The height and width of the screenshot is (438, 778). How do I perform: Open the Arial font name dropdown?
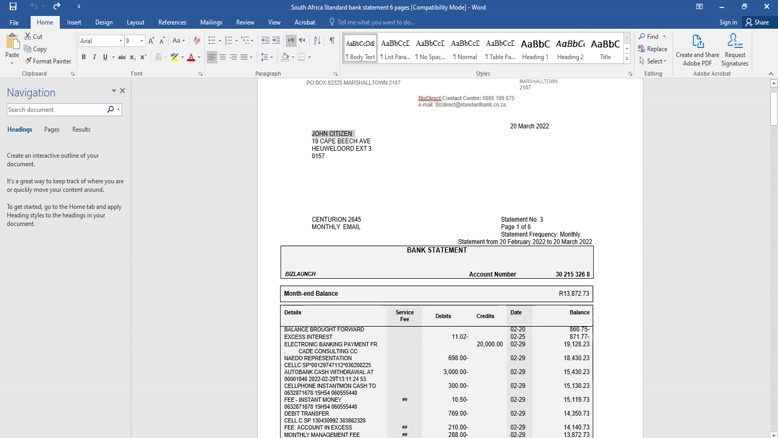119,41
